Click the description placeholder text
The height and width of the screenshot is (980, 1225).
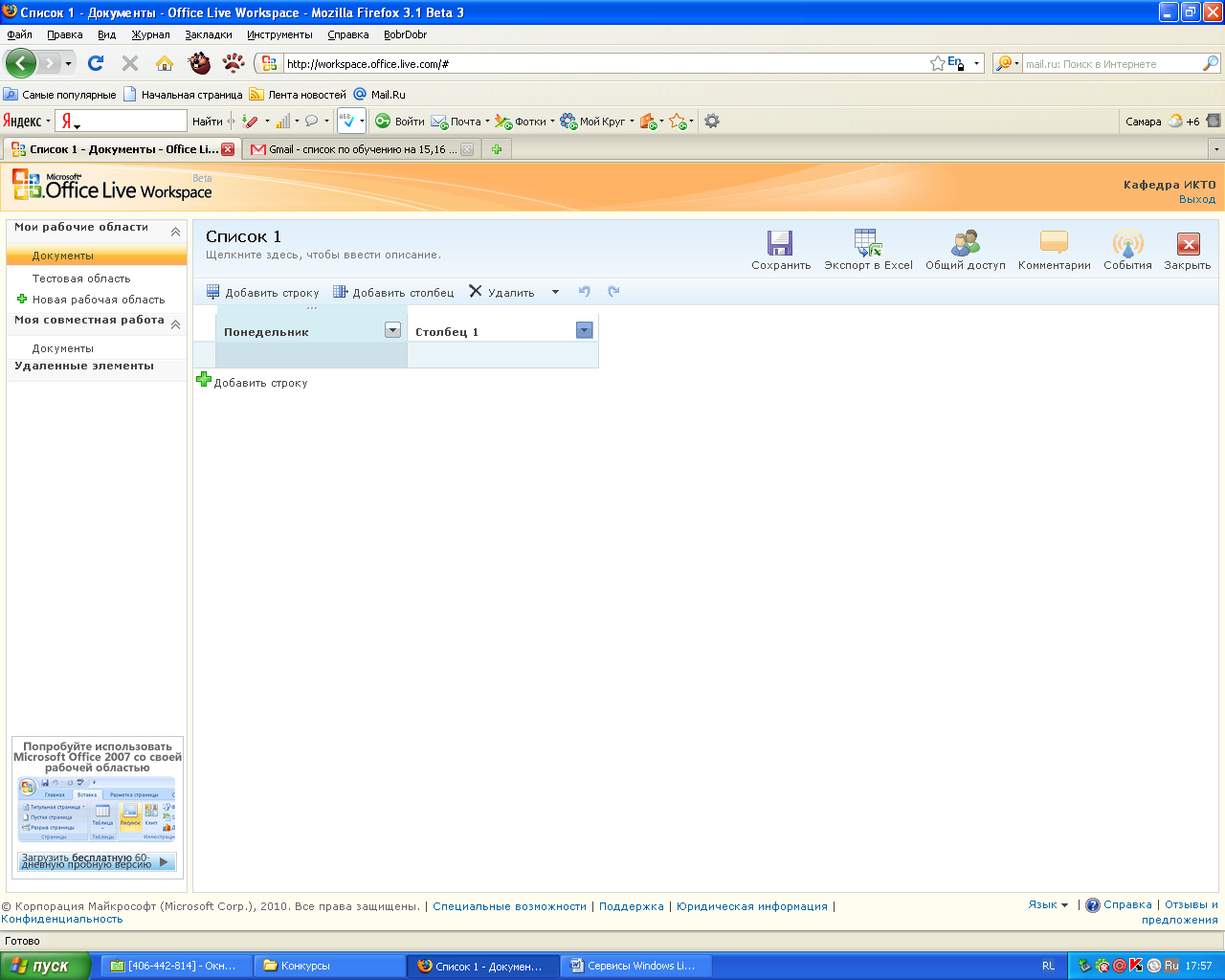click(323, 256)
